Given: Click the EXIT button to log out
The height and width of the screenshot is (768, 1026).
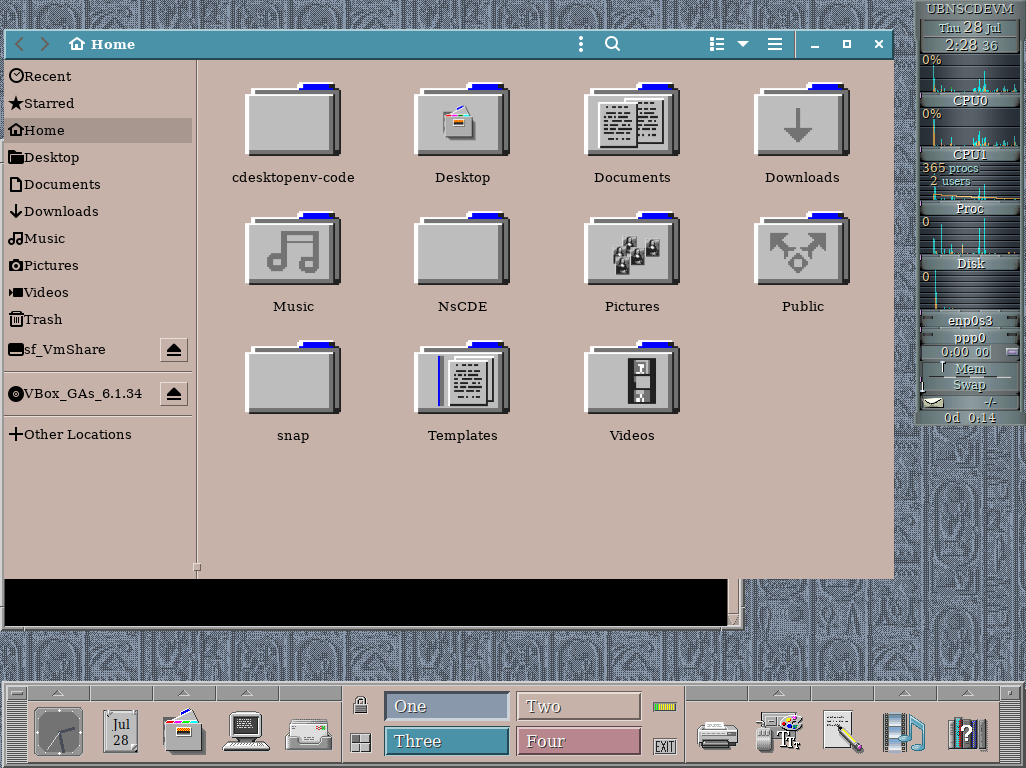Looking at the screenshot, I should coord(663,745).
